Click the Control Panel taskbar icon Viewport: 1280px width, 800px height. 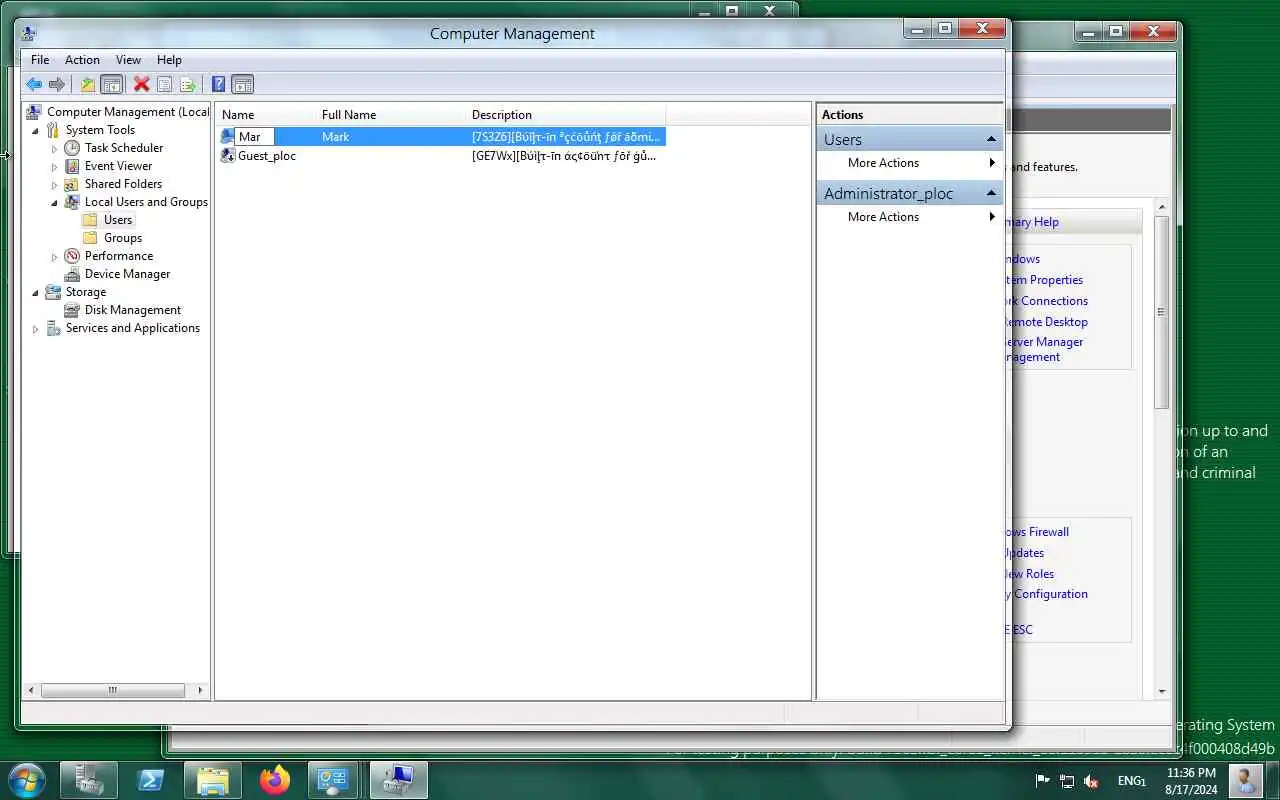tap(334, 780)
